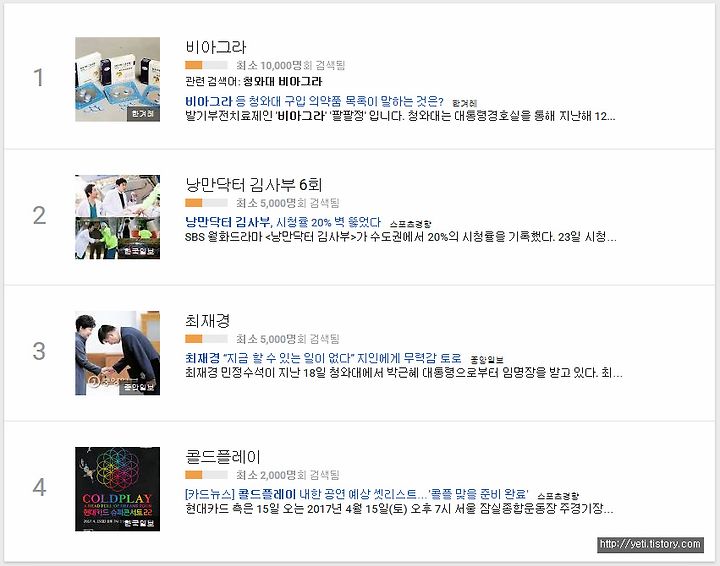Open the Coldplay concert poster thumbnail
Viewport: 720px width, 566px height.
pos(118,489)
